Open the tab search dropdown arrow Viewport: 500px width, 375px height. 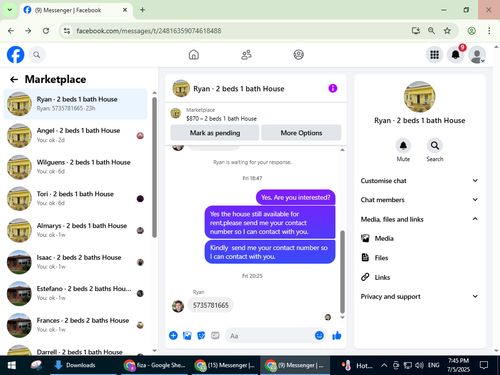pyautogui.click(x=10, y=10)
